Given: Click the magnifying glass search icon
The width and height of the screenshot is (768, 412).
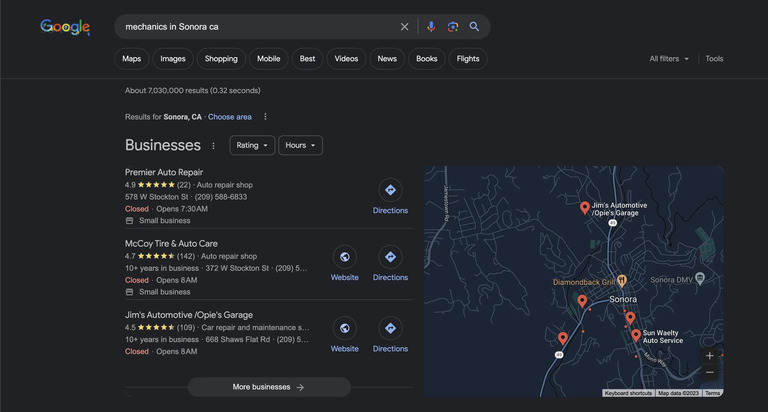Looking at the screenshot, I should pos(474,27).
